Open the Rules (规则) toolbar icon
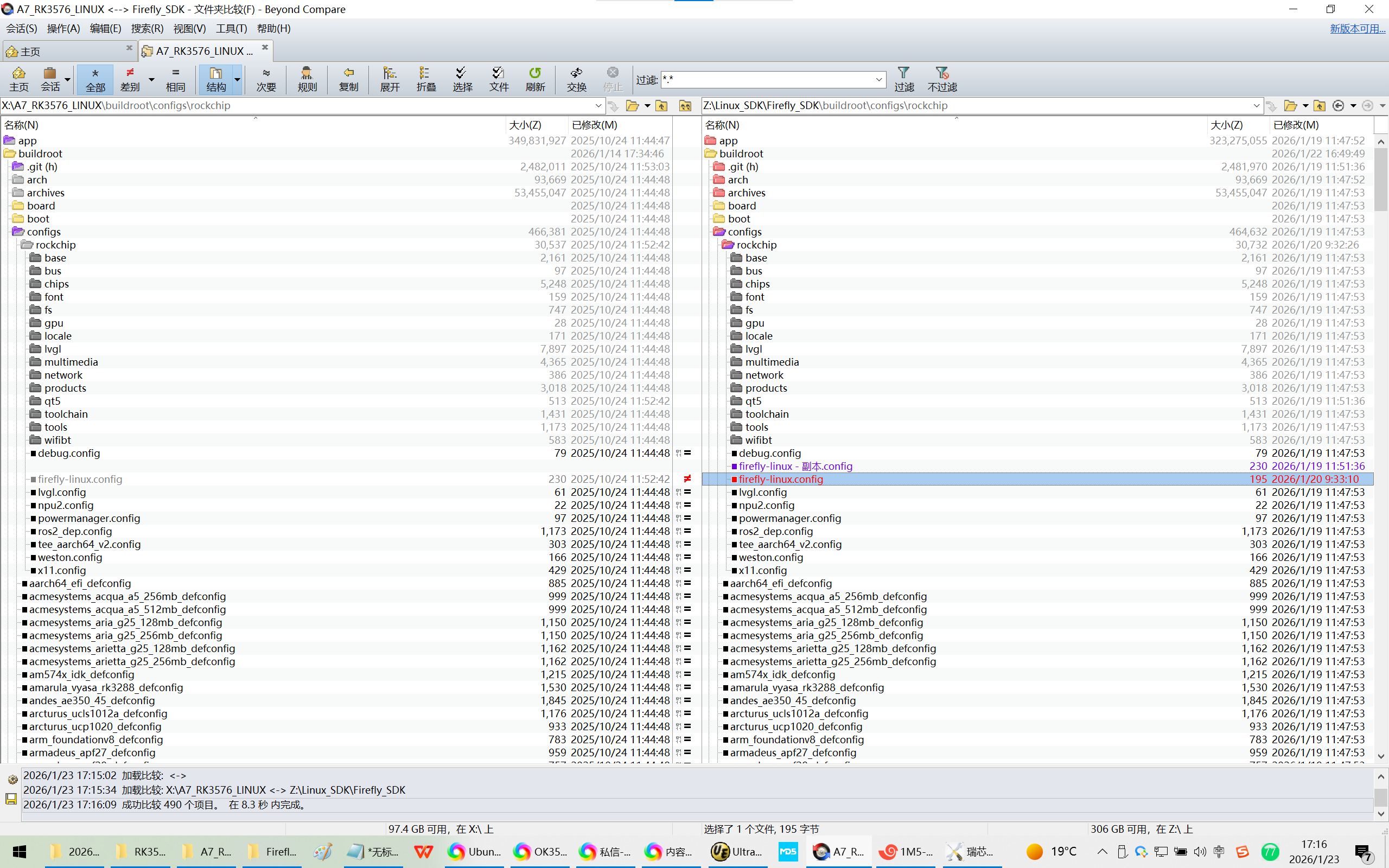This screenshot has height=868, width=1389. (x=307, y=79)
